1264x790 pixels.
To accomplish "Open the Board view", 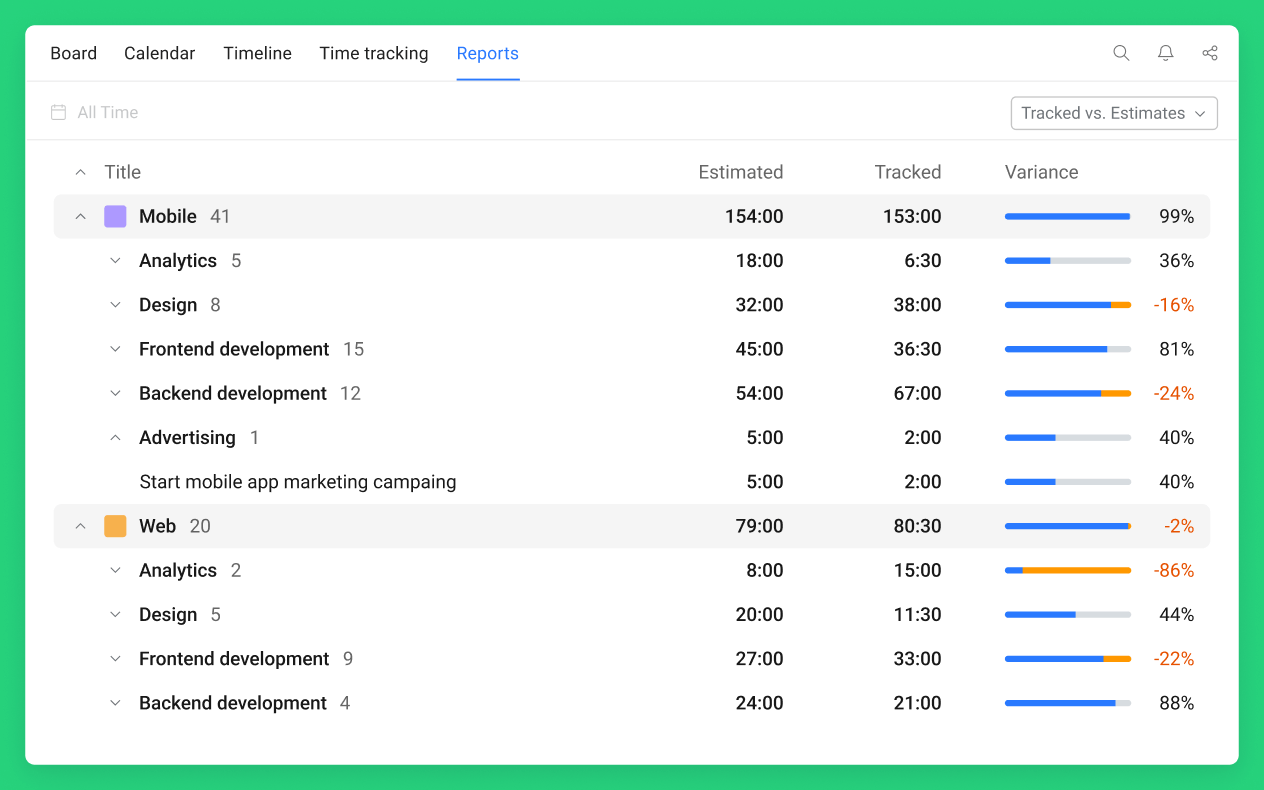I will tap(73, 53).
